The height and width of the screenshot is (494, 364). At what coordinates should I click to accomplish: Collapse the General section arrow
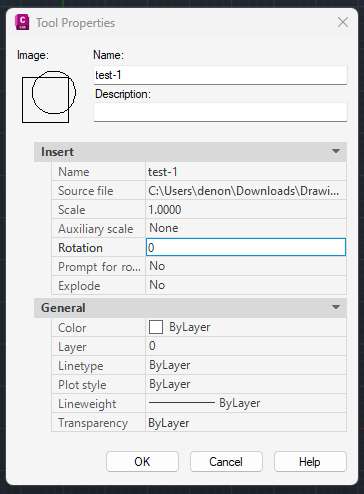click(336, 307)
